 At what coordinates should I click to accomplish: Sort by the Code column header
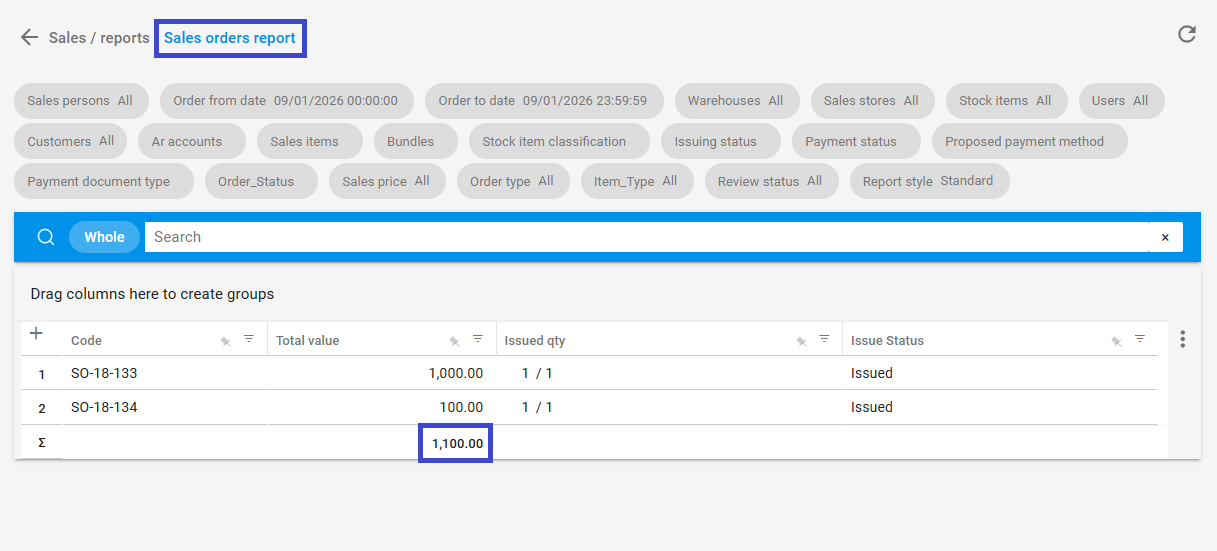coord(87,341)
